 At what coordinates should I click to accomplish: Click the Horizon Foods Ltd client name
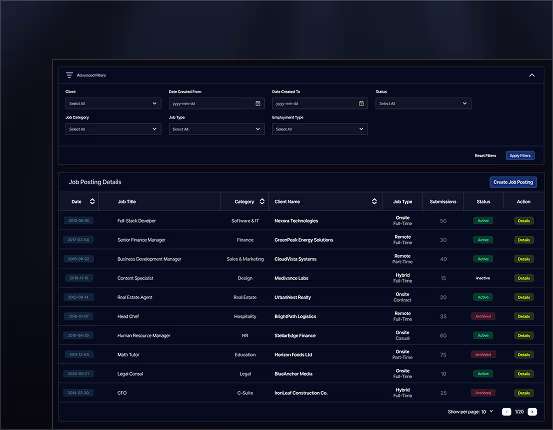point(293,355)
